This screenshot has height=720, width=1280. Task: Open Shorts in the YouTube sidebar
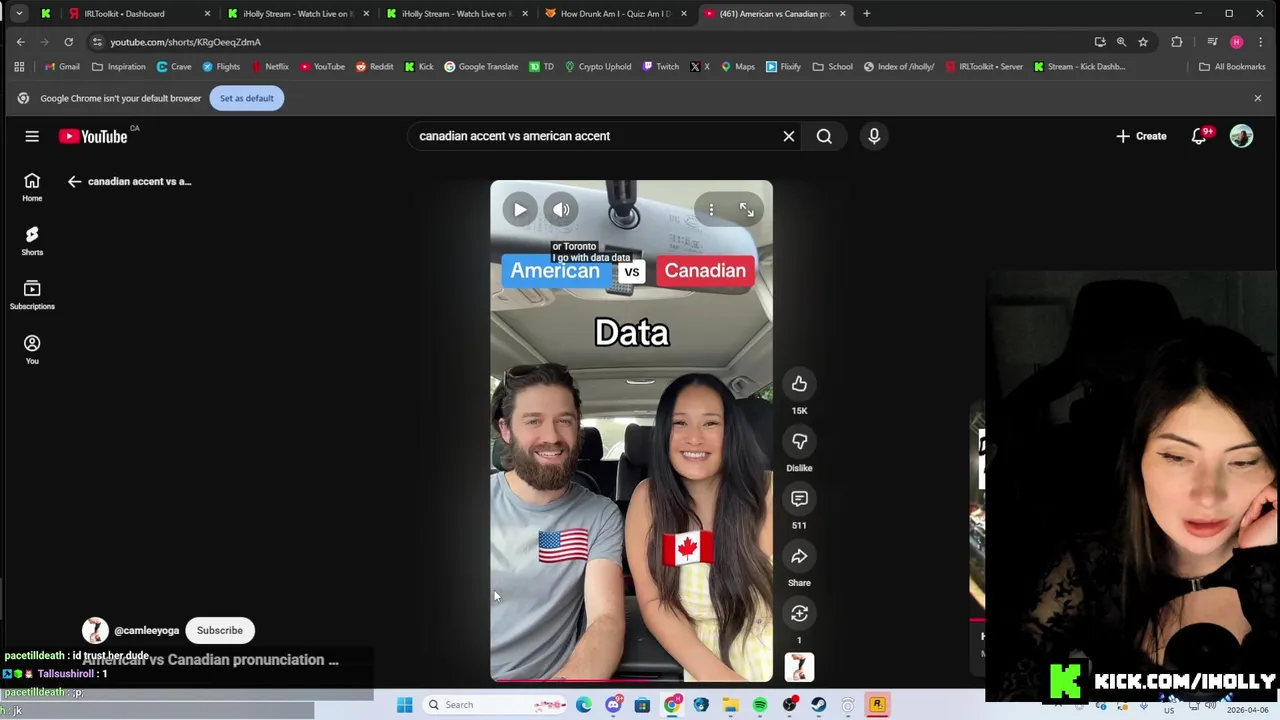[32, 240]
